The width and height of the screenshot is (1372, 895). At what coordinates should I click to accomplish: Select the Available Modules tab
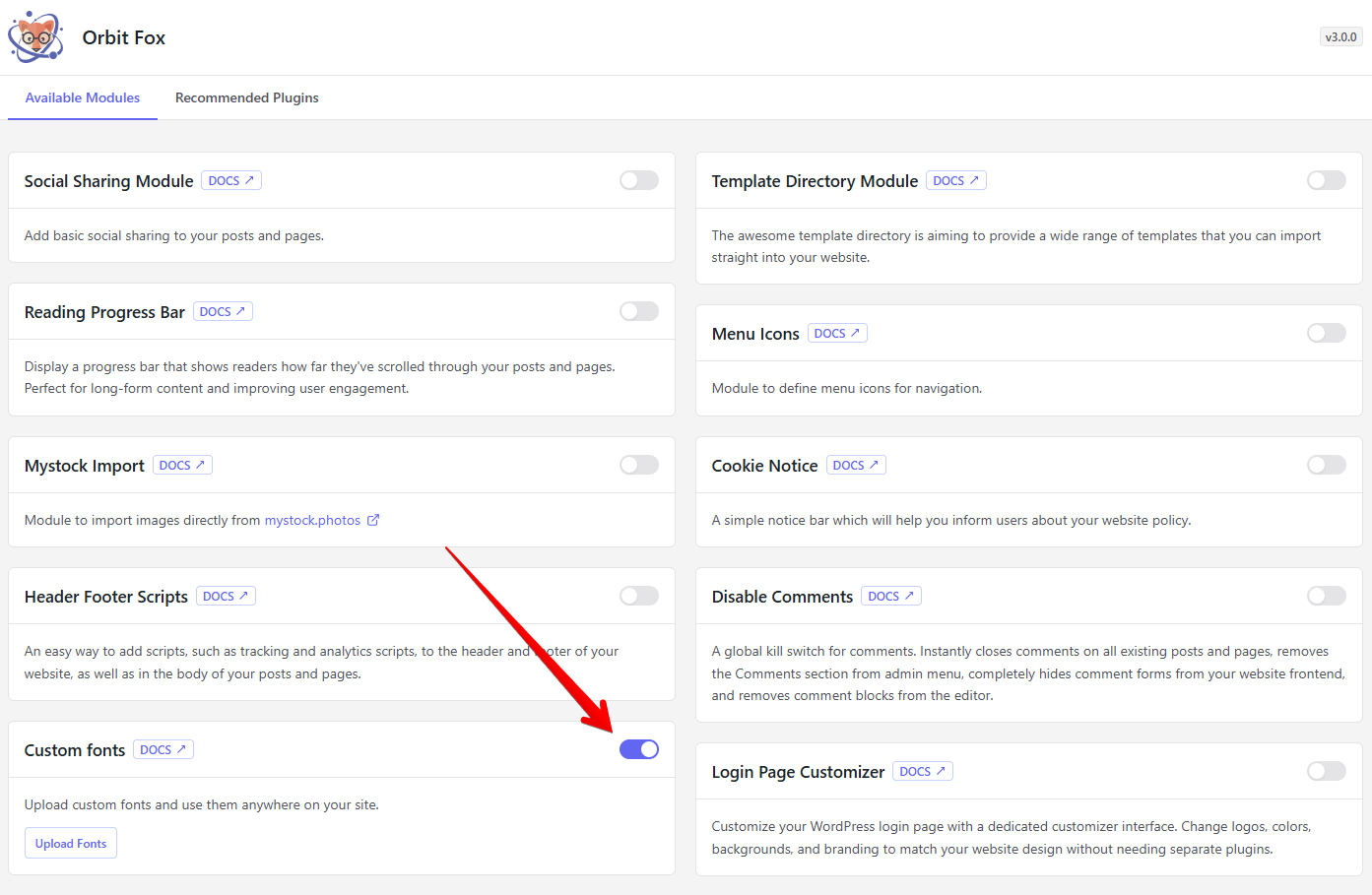click(x=83, y=98)
